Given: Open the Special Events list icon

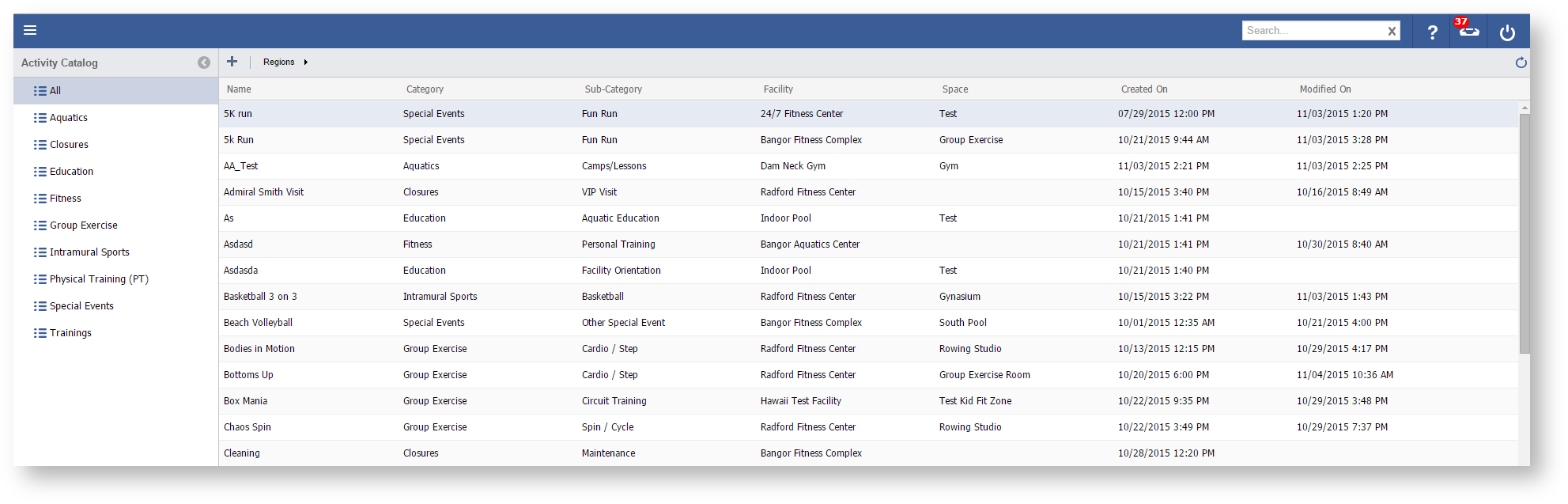Looking at the screenshot, I should [40, 306].
